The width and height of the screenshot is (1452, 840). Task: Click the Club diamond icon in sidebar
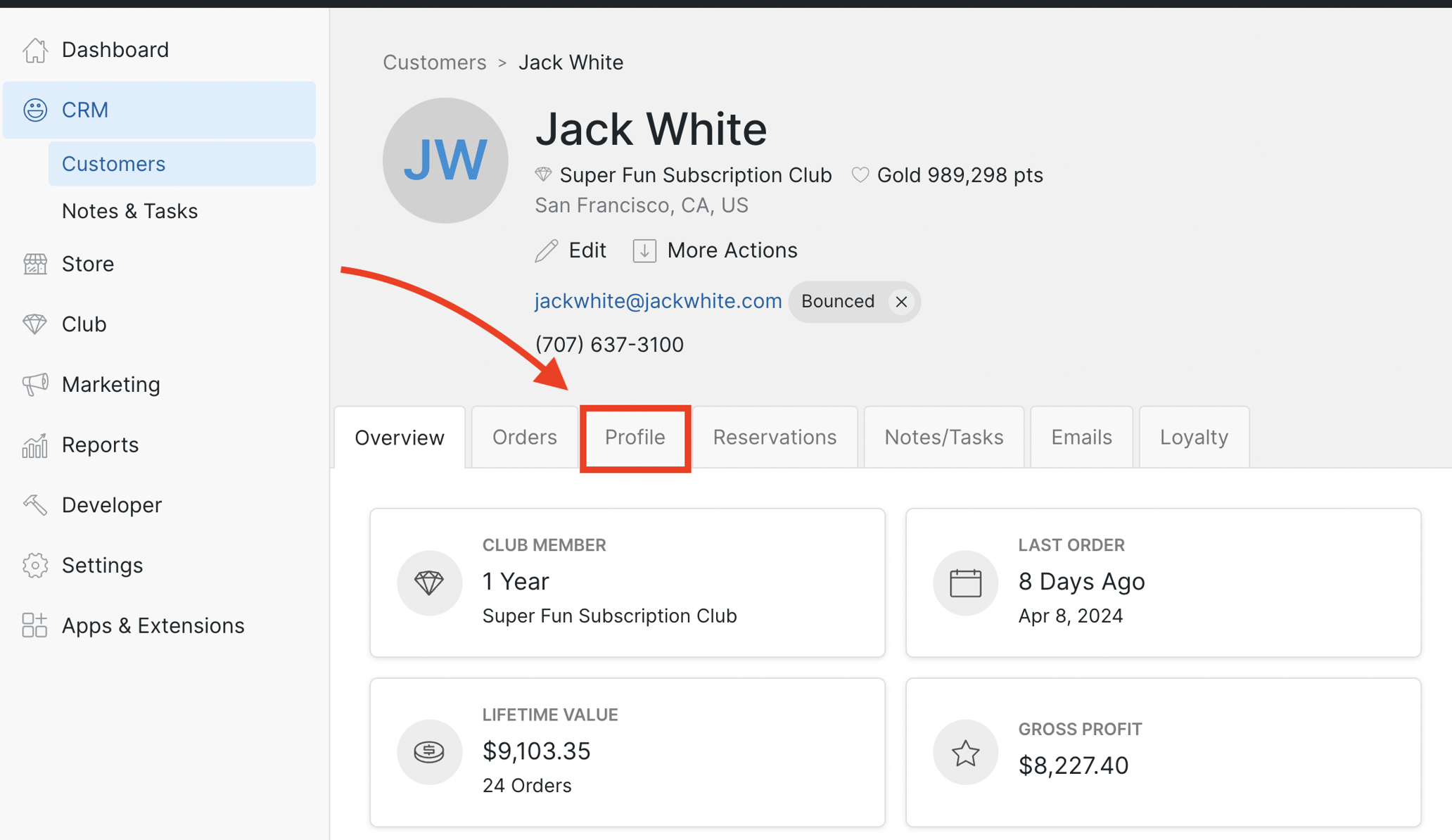tap(34, 324)
